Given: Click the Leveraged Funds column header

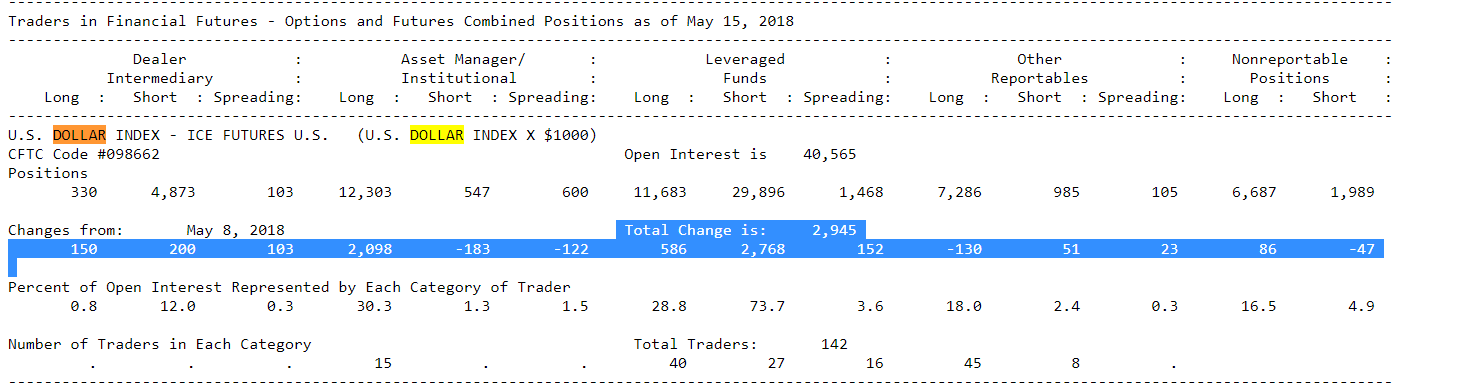Looking at the screenshot, I should 745,69.
